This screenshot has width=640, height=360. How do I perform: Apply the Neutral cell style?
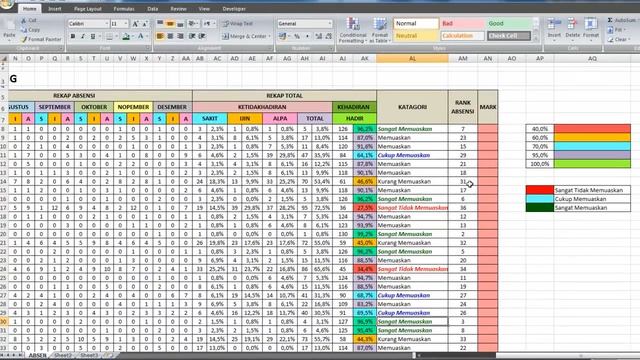point(416,36)
